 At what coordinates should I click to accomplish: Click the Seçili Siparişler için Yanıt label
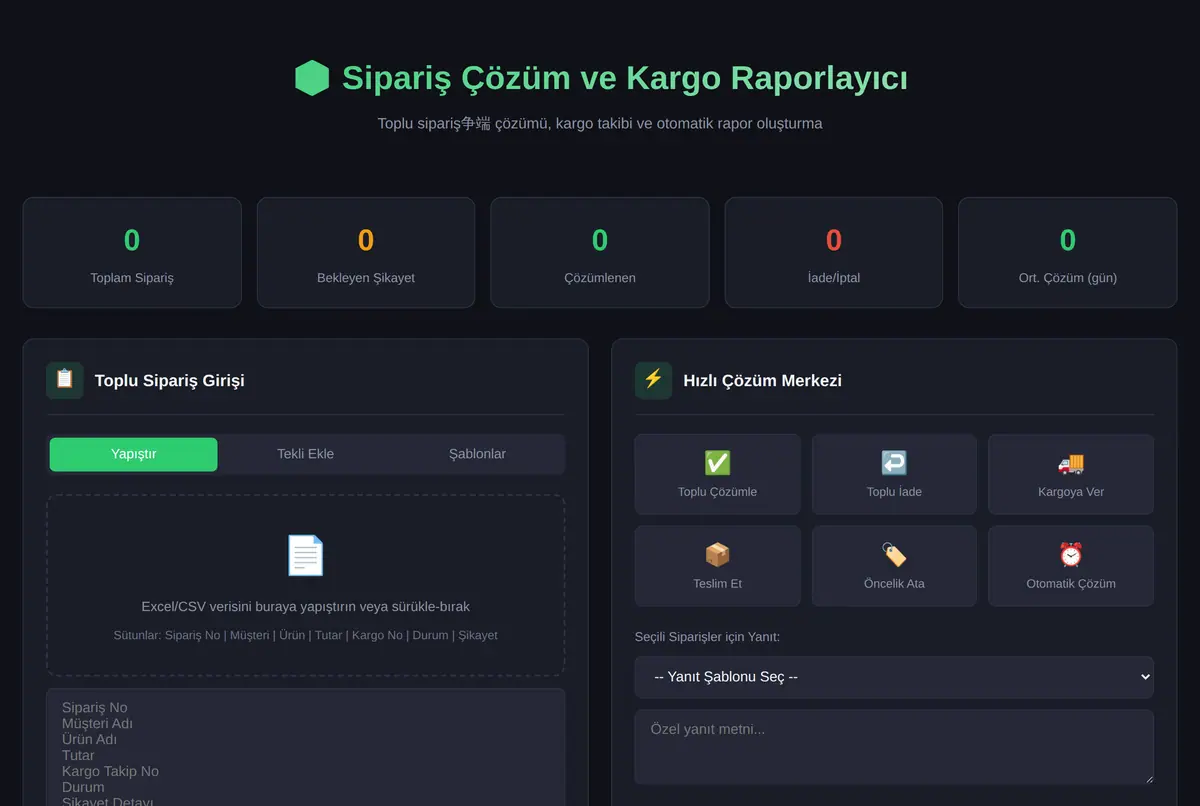click(x=707, y=637)
